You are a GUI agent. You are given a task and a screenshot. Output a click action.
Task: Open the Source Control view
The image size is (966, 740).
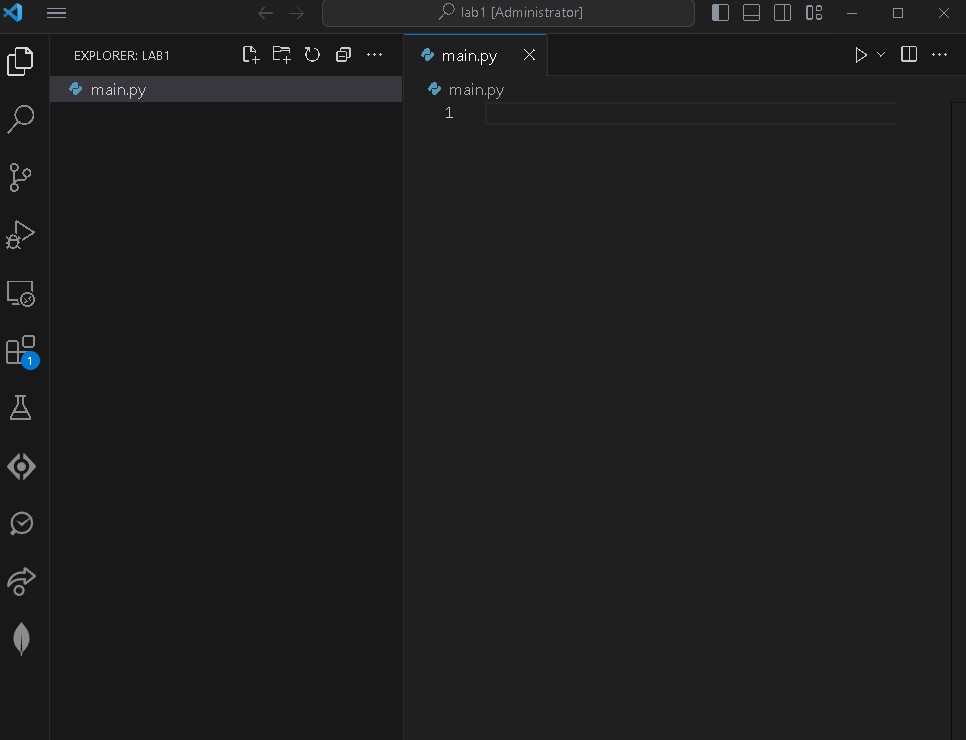click(x=21, y=177)
